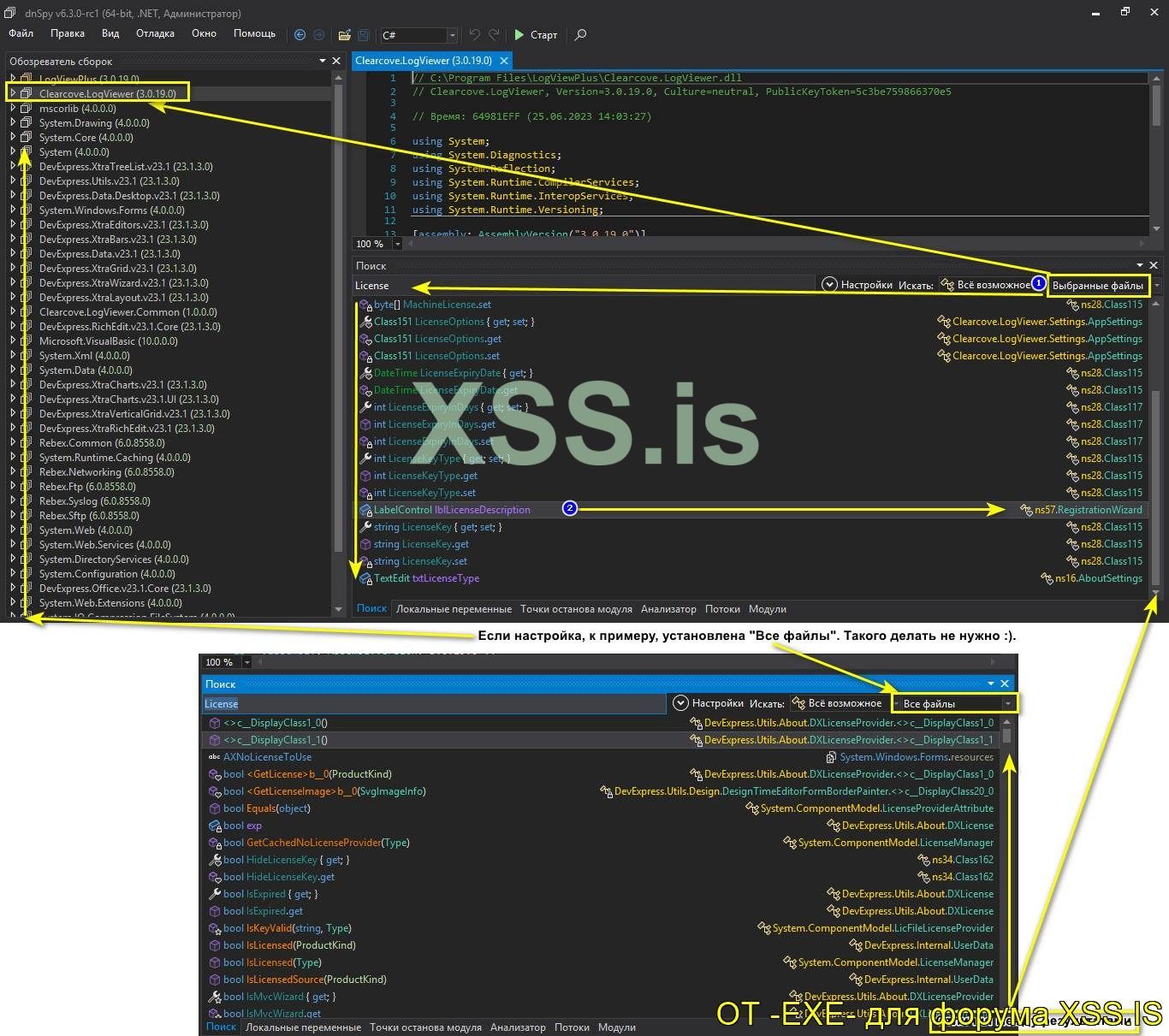This screenshot has height=1036, width=1169.
Task: Switch to Точки останова модуля tab in upper window
Action: pos(576,609)
